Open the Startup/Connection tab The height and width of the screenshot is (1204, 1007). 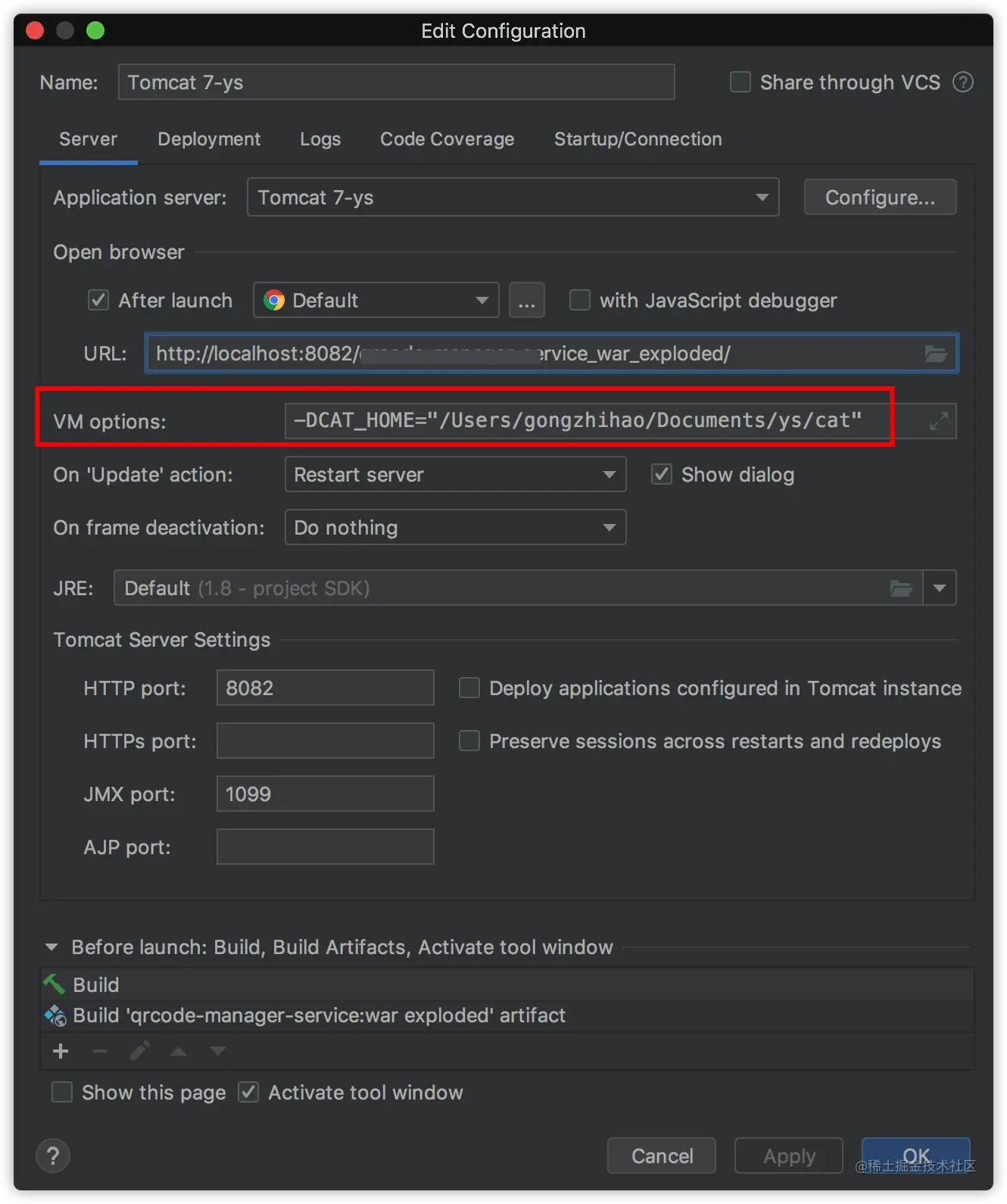638,139
